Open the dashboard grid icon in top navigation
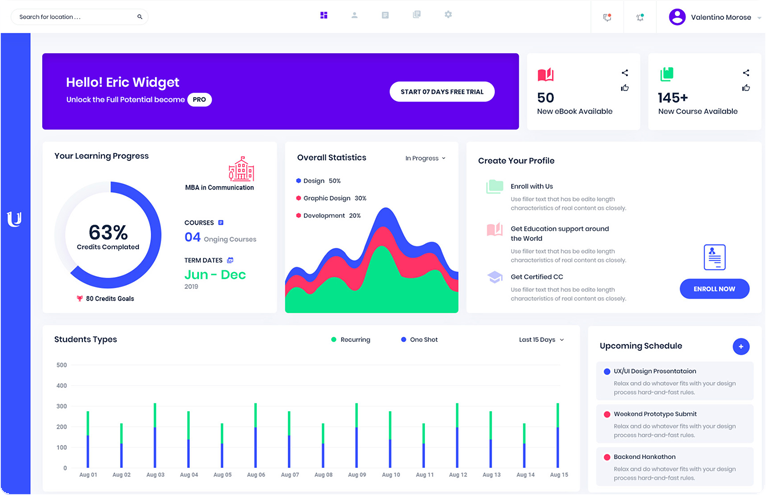The height and width of the screenshot is (495, 766). click(323, 15)
